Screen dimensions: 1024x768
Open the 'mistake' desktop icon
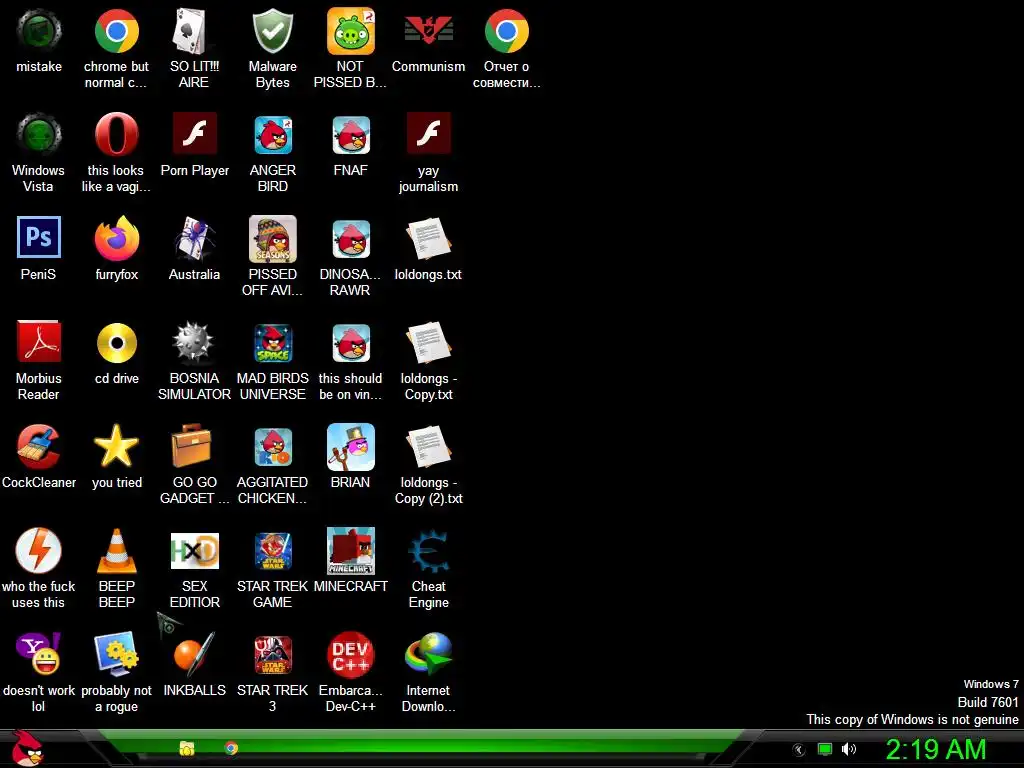tap(39, 32)
